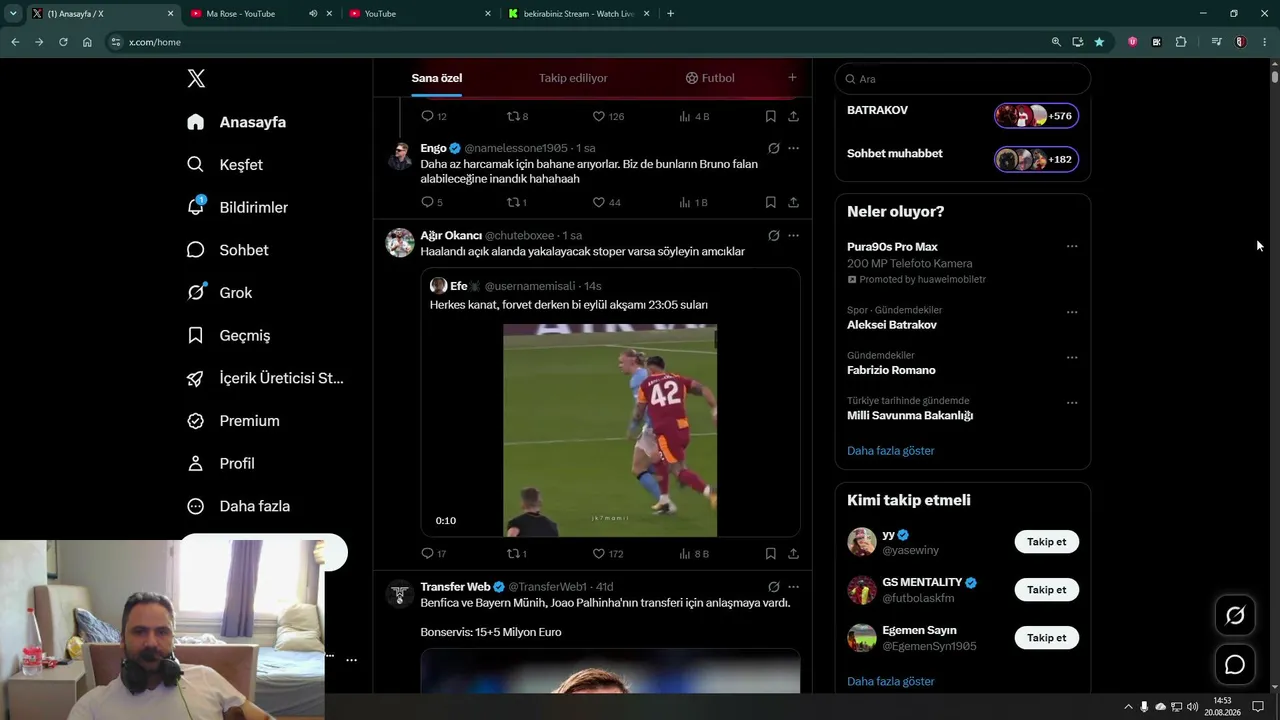Go to Anasayfa in the sidebar

click(237, 122)
